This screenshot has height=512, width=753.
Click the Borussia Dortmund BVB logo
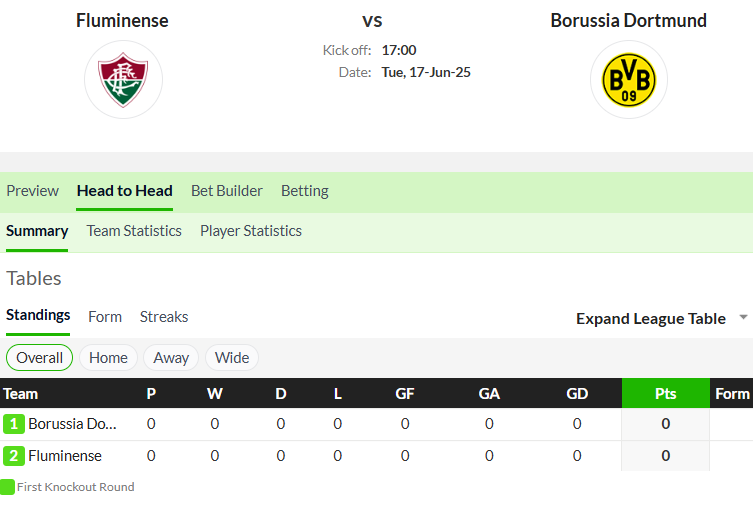coord(629,80)
